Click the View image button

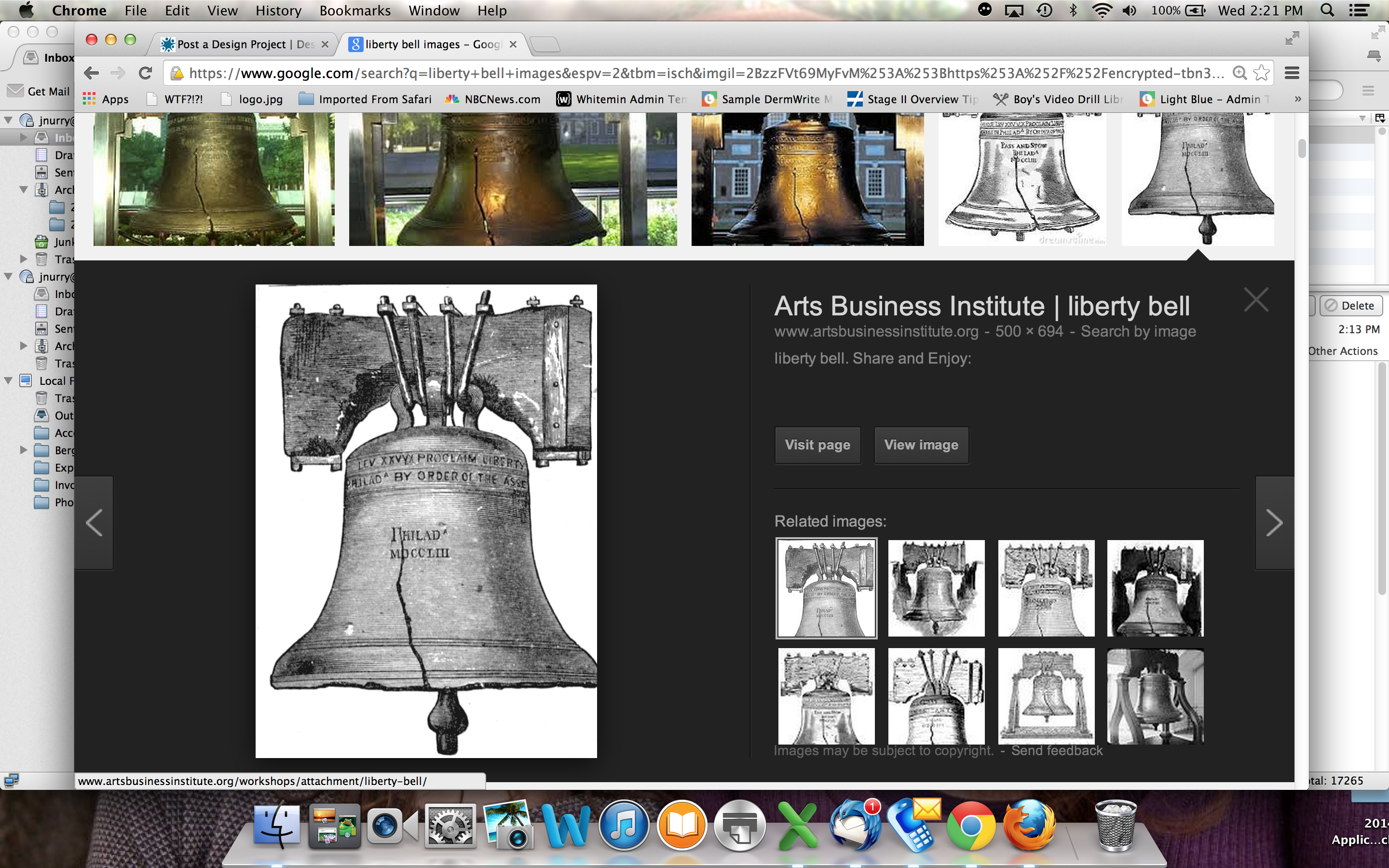pyautogui.click(x=921, y=445)
